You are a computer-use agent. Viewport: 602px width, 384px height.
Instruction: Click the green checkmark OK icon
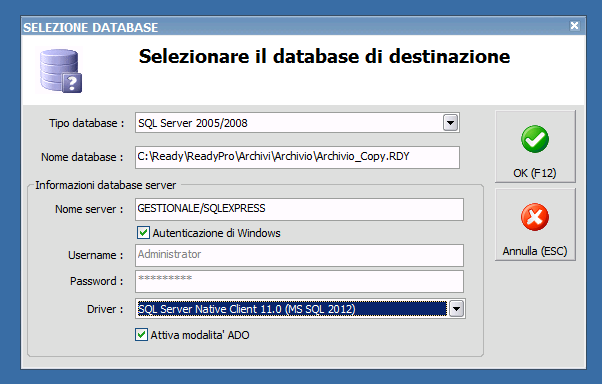[x=535, y=139]
